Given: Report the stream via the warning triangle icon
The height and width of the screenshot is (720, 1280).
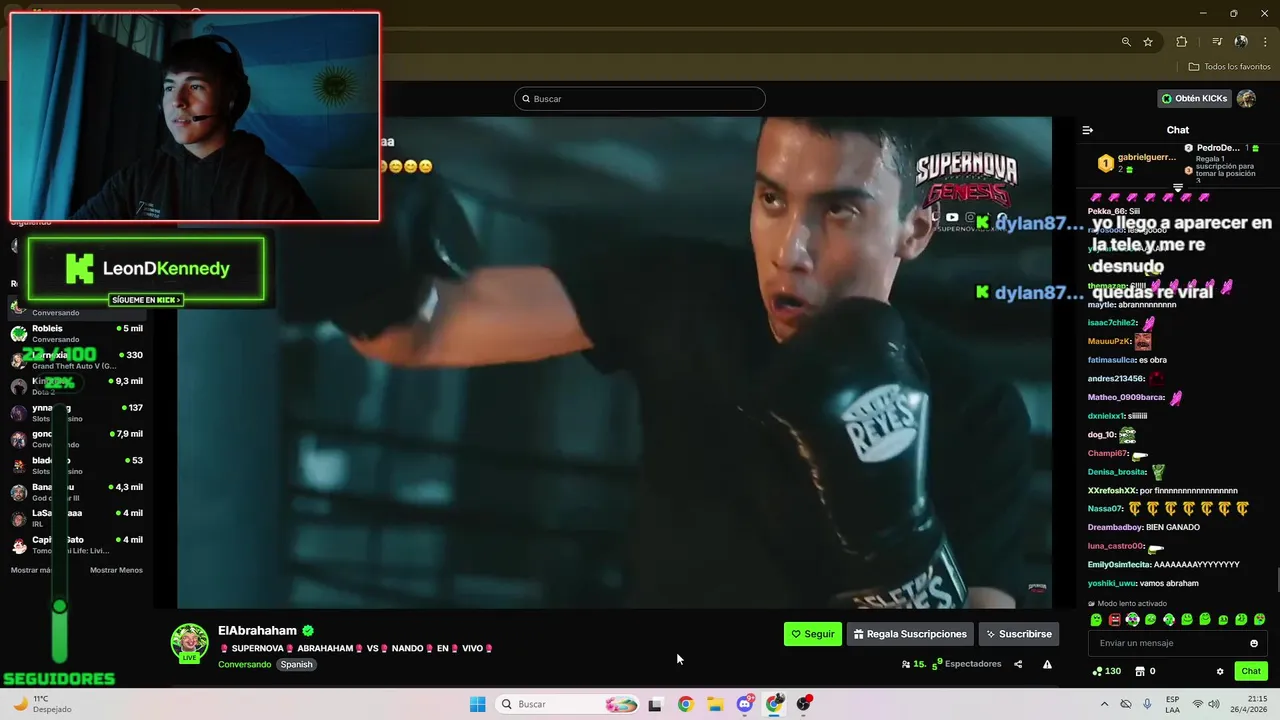Looking at the screenshot, I should click(x=1047, y=664).
